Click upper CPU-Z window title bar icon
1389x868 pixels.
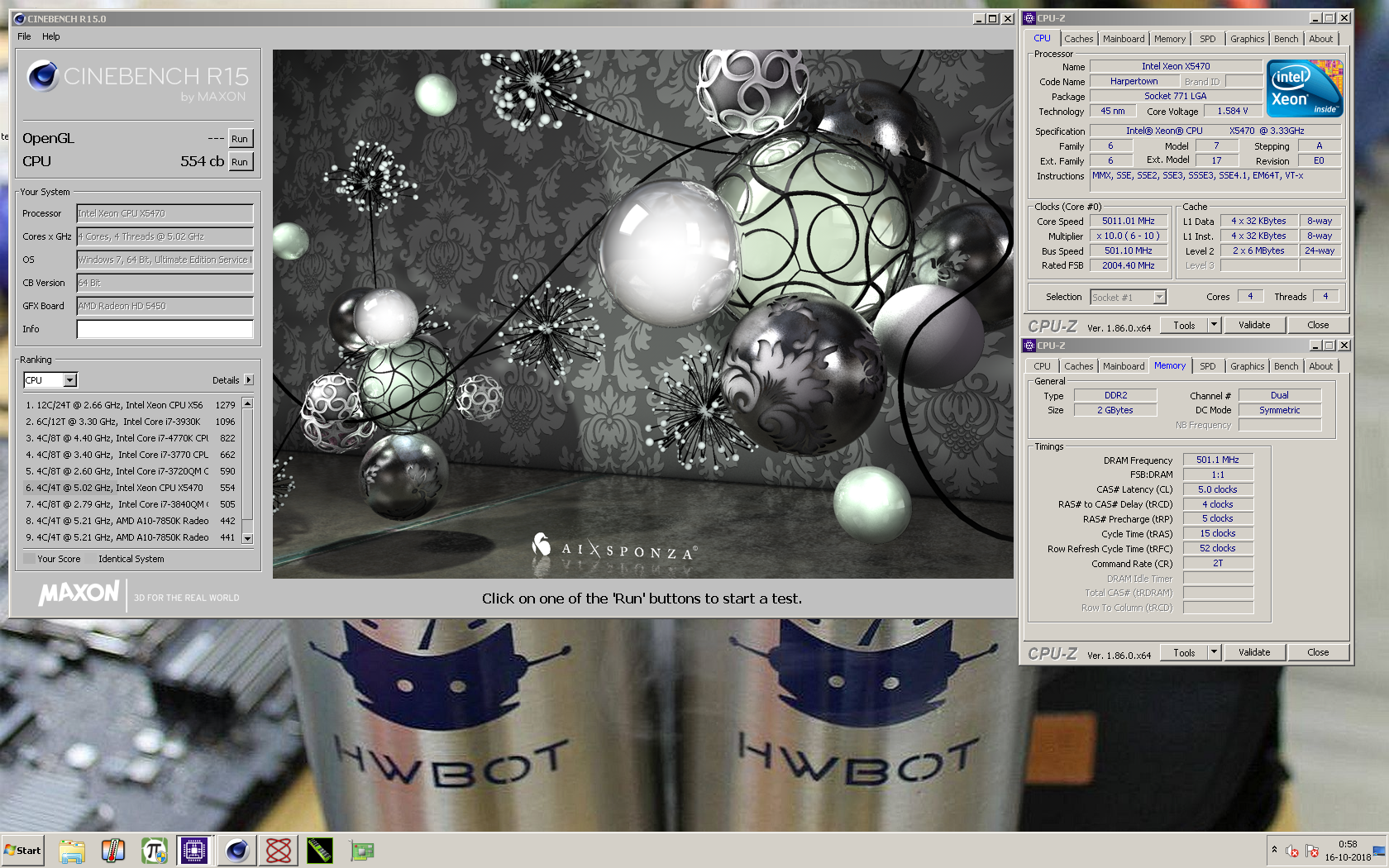[x=1029, y=18]
